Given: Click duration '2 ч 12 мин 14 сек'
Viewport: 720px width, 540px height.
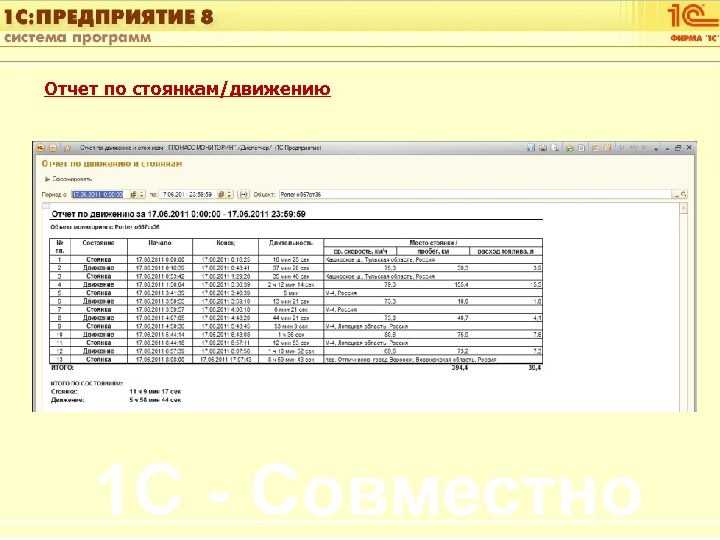Looking at the screenshot, I should (291, 285).
